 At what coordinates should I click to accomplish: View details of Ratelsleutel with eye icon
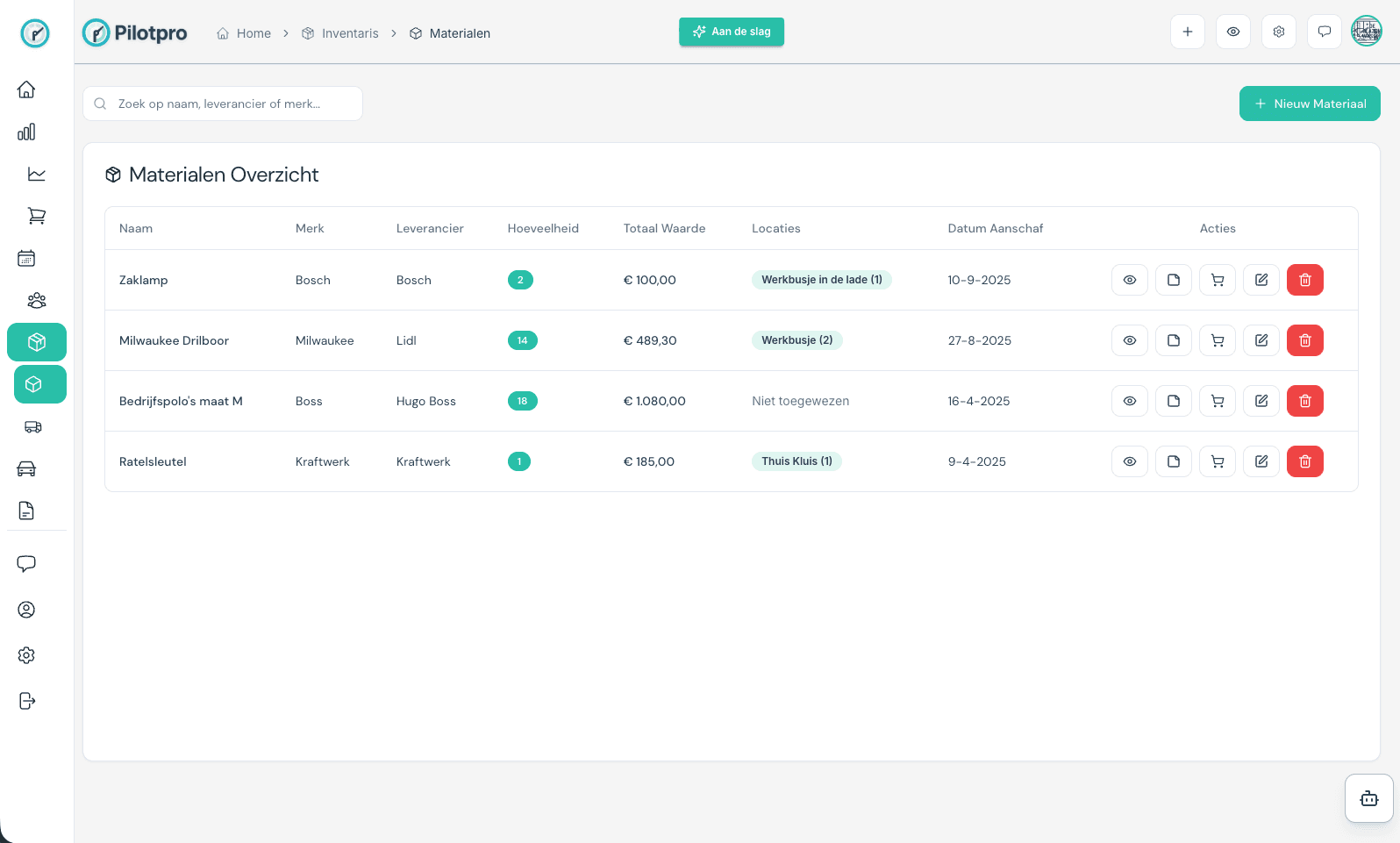1129,461
